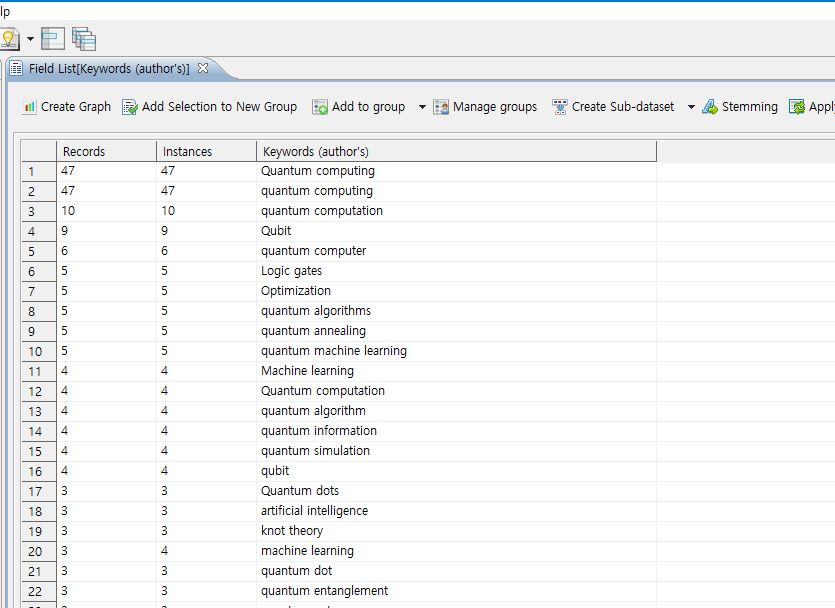Click the Create Sub-dataset button
The image size is (835, 608).
coord(613,107)
